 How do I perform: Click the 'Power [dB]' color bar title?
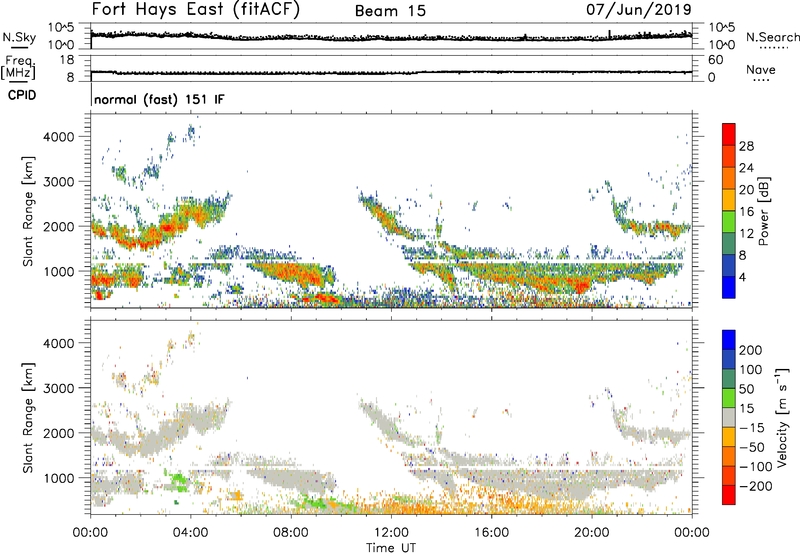[x=764, y=211]
